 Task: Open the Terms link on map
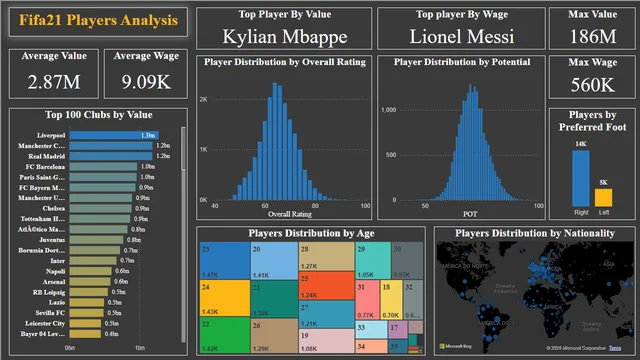pyautogui.click(x=615, y=348)
